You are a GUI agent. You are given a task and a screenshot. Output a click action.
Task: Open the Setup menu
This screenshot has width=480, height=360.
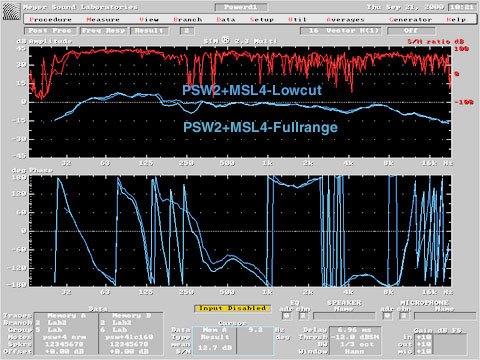tap(262, 20)
